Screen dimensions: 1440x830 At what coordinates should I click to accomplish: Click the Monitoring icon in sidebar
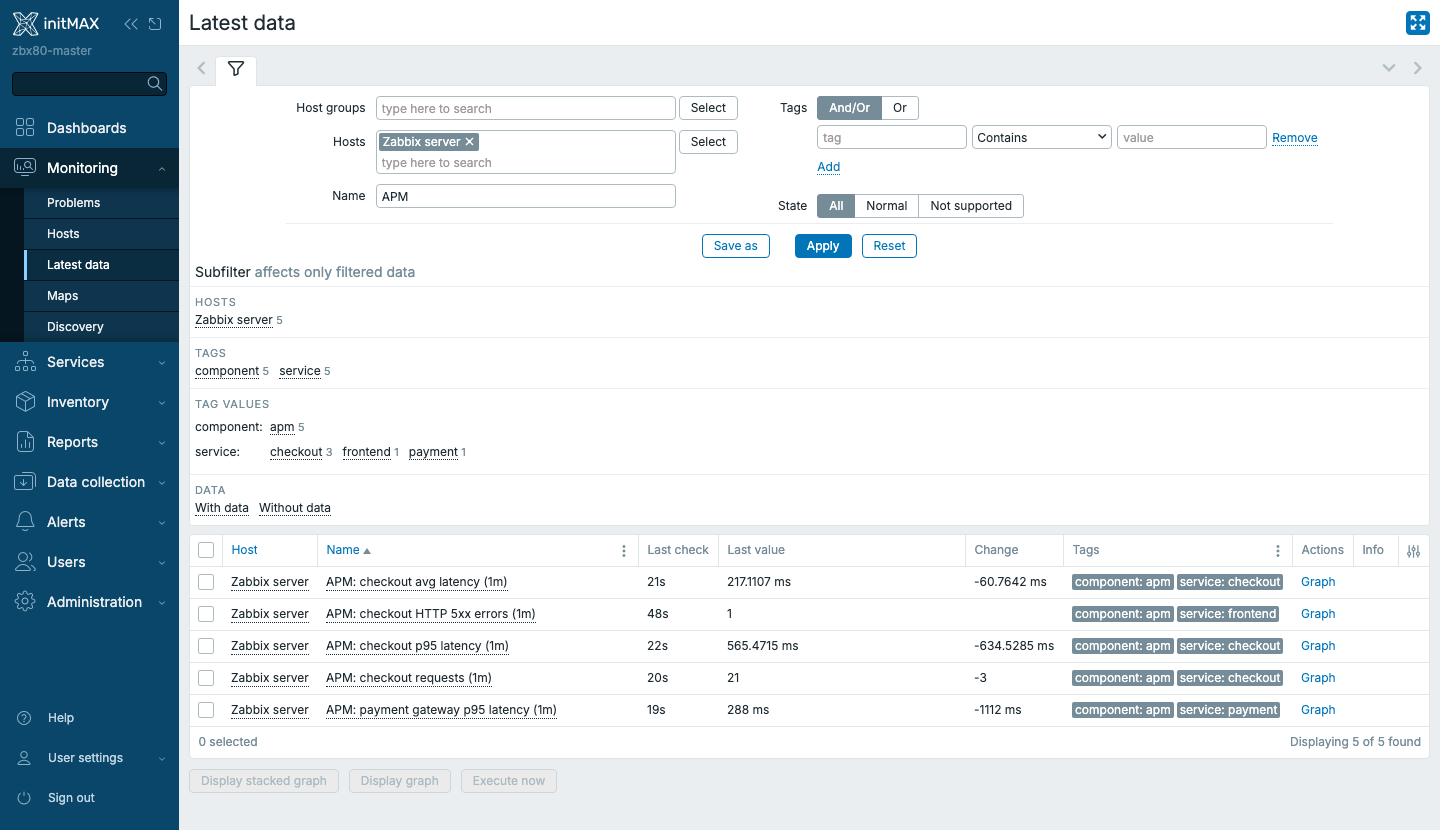(25, 168)
